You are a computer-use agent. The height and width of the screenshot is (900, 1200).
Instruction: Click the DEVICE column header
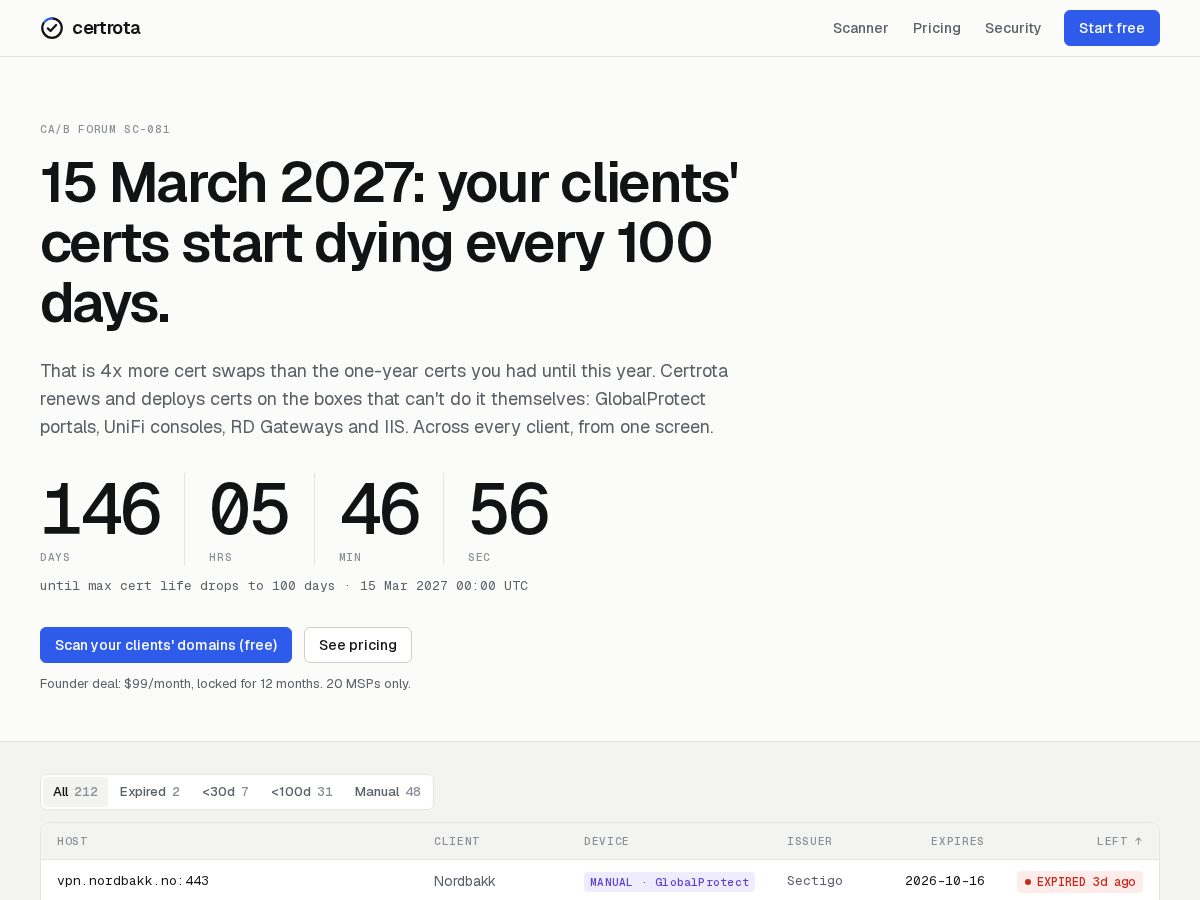coord(607,842)
